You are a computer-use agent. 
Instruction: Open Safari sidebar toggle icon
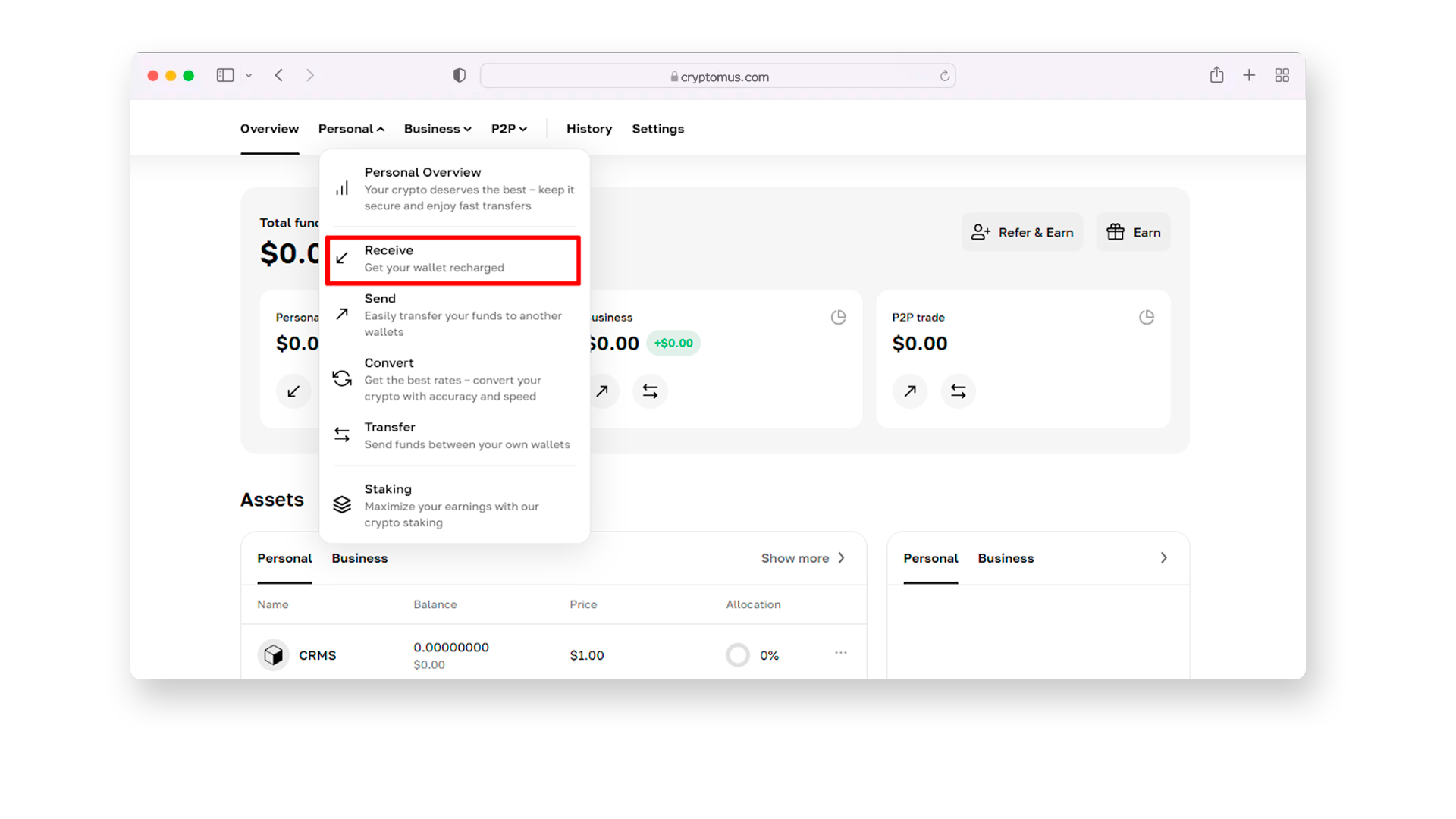tap(225, 75)
